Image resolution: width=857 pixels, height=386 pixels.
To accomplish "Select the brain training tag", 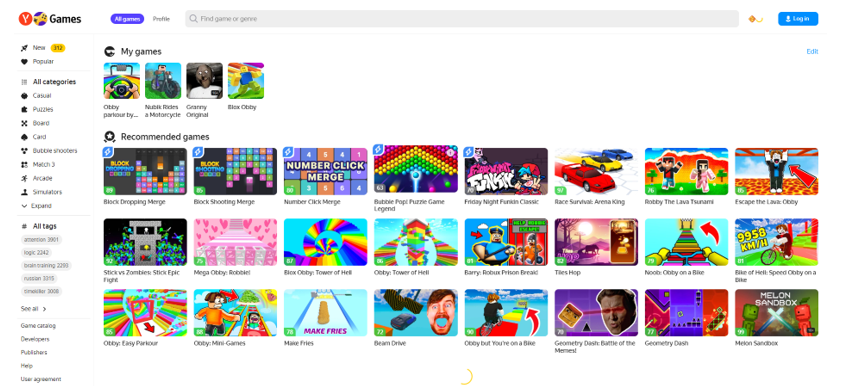I will tap(46, 266).
